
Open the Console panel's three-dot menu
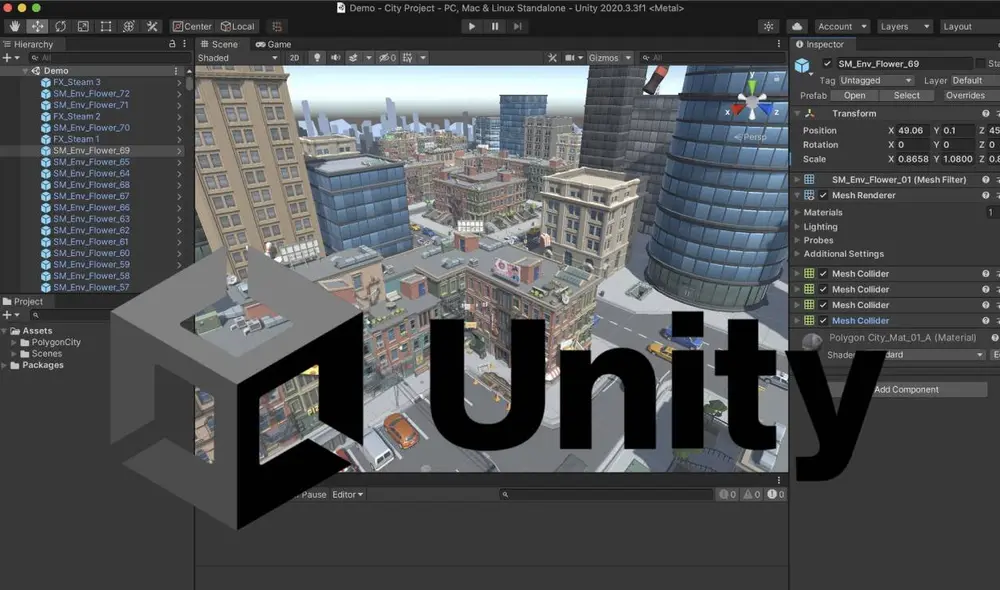(x=779, y=480)
